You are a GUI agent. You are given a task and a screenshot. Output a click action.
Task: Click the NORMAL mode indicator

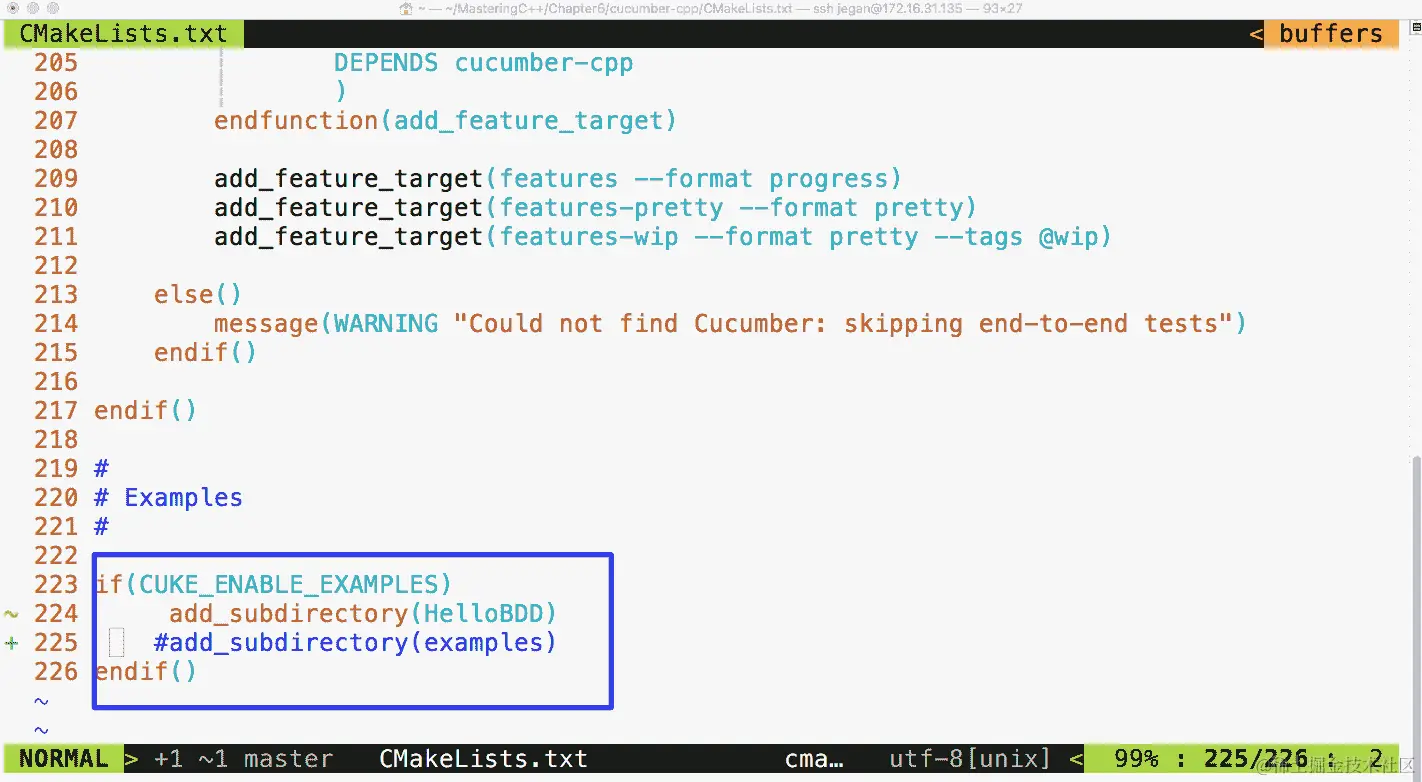[x=63, y=759]
